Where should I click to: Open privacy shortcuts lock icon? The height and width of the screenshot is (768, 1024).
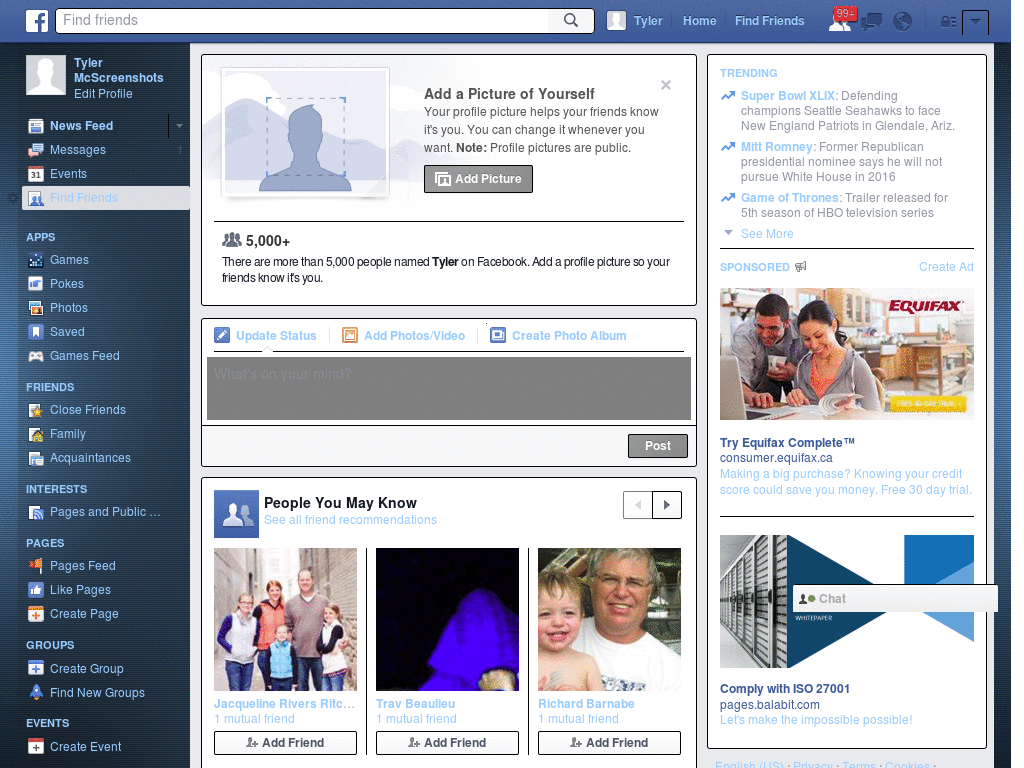coord(948,22)
